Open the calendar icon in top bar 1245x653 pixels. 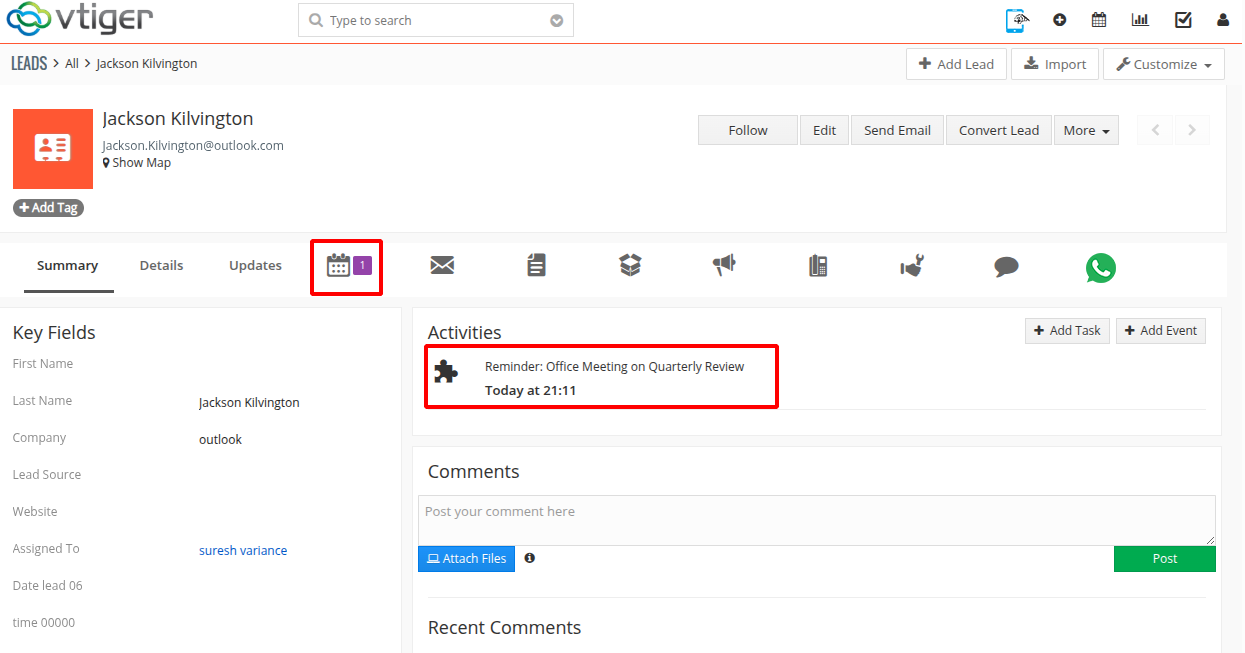click(x=1099, y=20)
